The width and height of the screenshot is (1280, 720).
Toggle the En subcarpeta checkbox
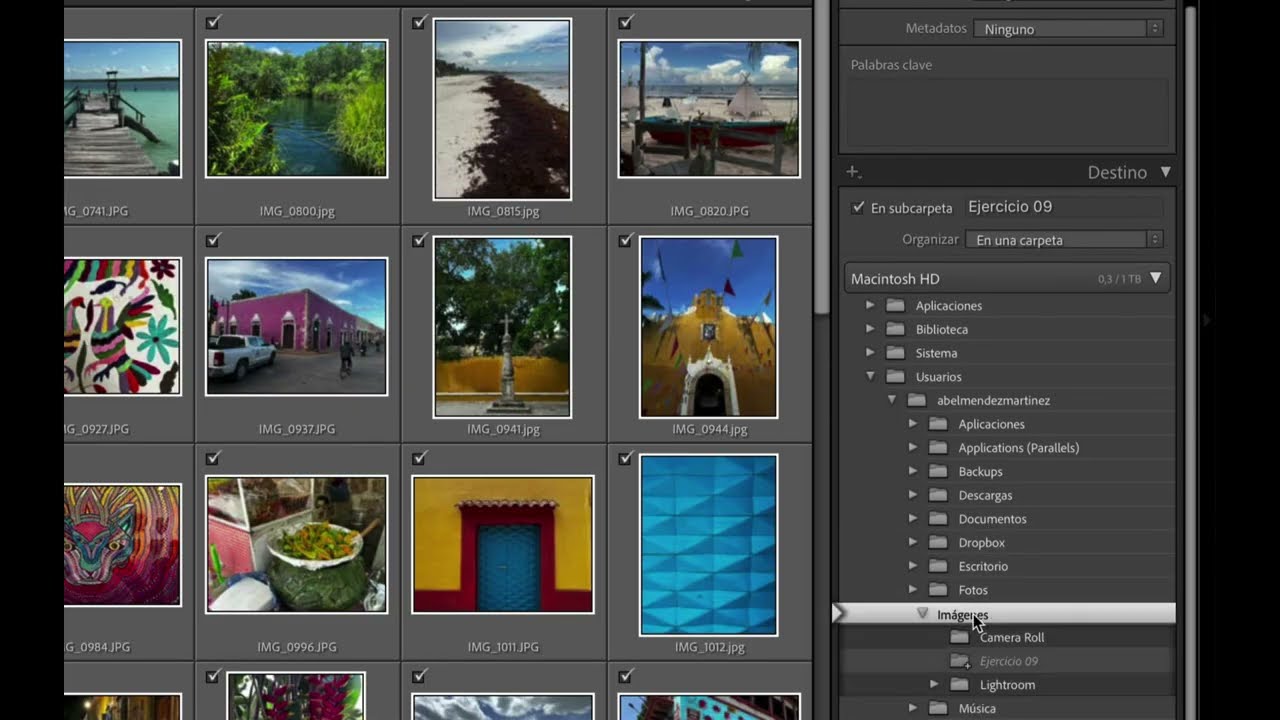tap(858, 208)
